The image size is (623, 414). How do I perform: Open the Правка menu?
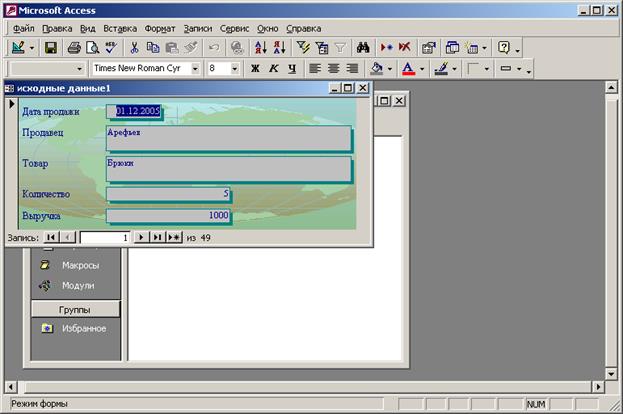point(57,29)
